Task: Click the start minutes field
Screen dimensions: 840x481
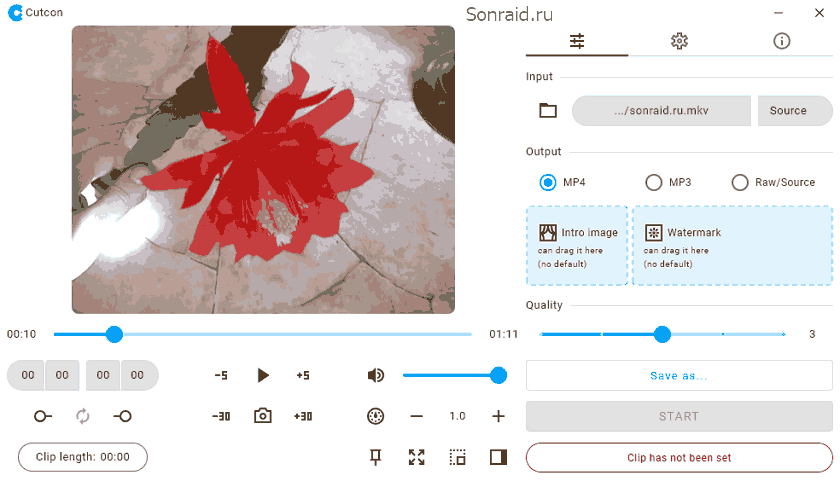Action: (27, 375)
